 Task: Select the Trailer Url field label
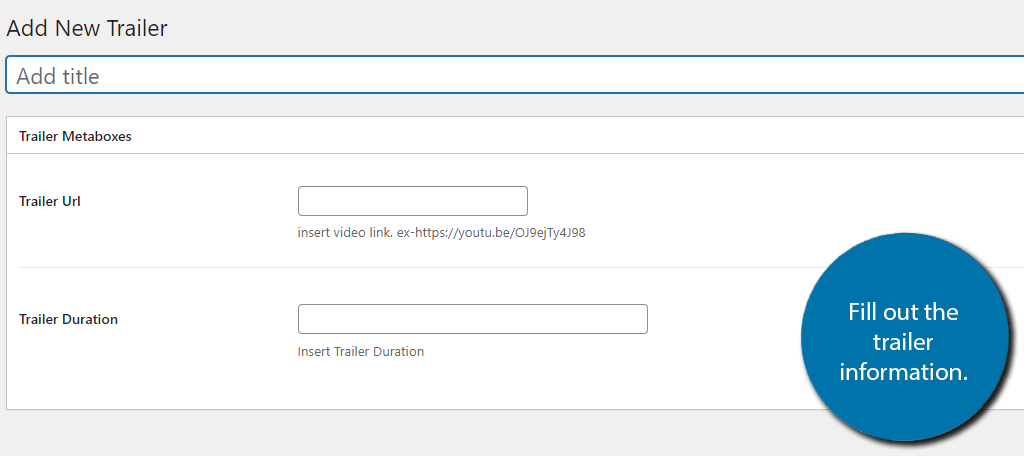click(x=50, y=201)
